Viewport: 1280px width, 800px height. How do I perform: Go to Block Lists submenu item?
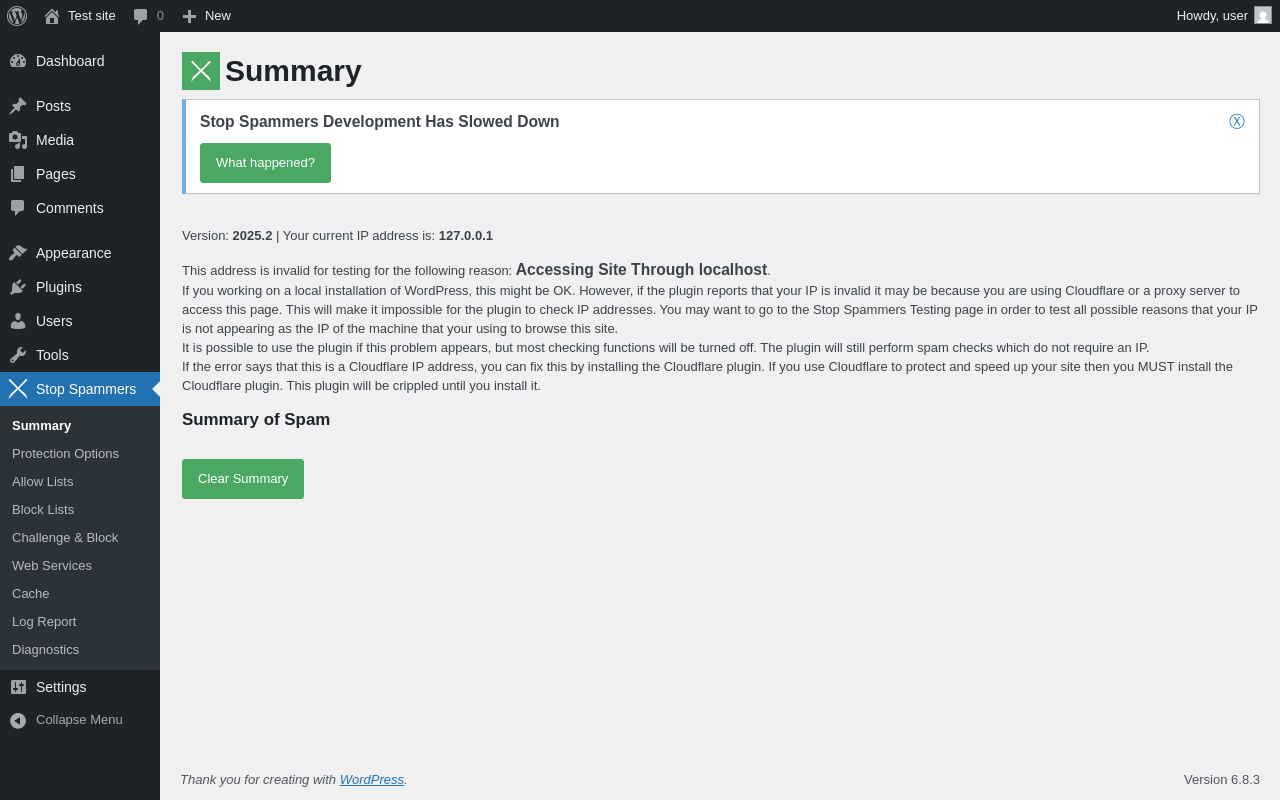coord(43,510)
